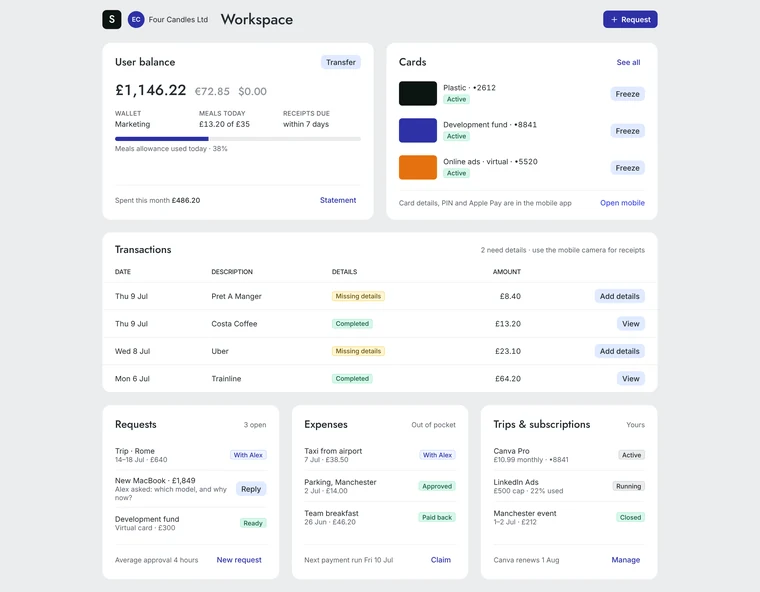
Task: Reply to the New MacBook request
Action: [x=251, y=489]
